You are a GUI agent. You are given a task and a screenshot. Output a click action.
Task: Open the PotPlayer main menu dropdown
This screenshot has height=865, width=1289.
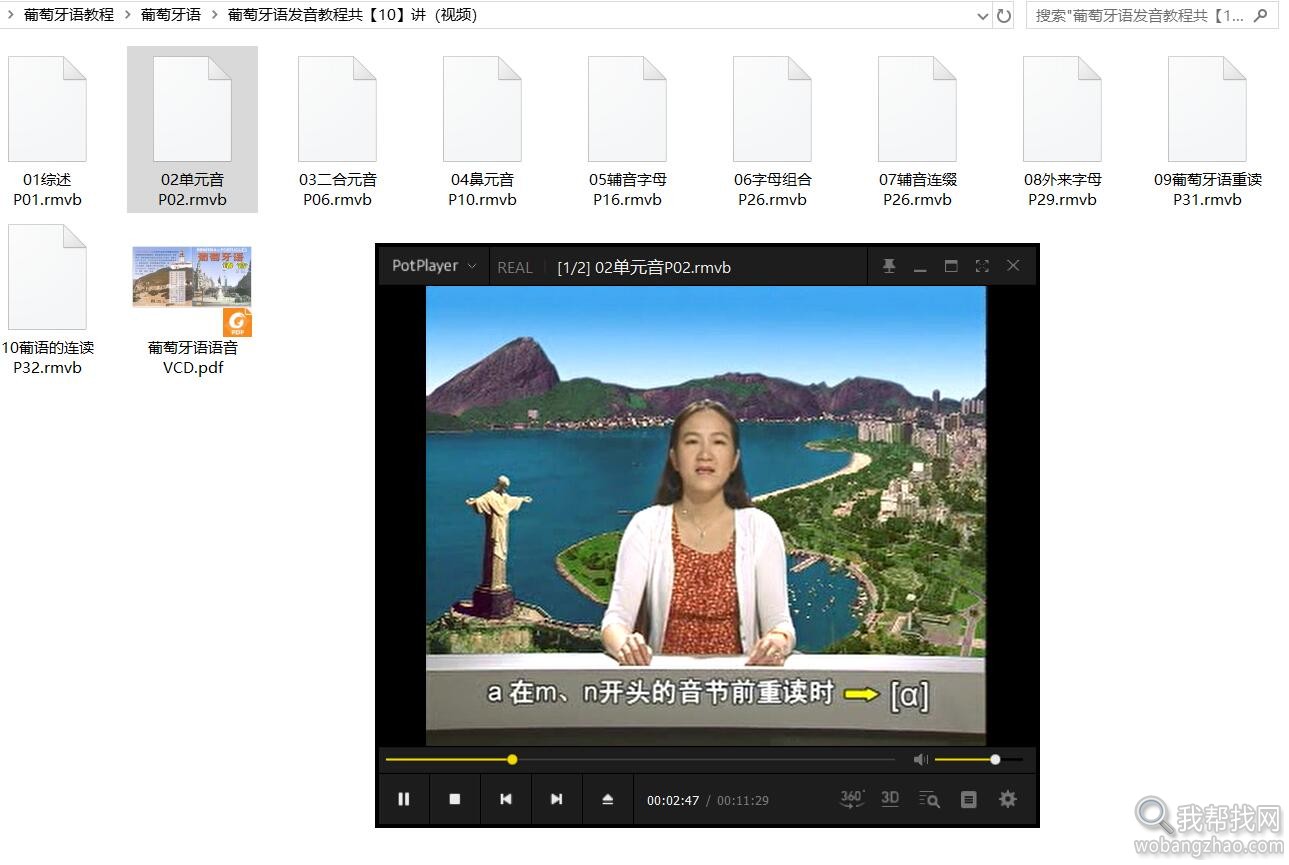[432, 266]
